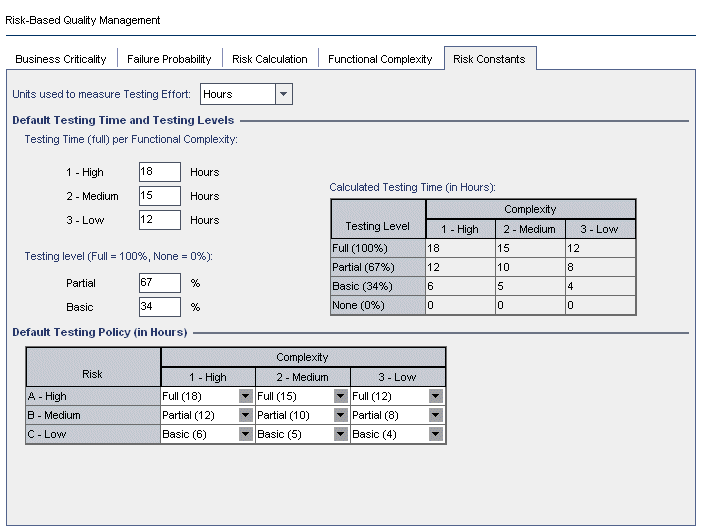702x532 pixels.
Task: Select the Functional Complexity tab
Action: point(380,59)
